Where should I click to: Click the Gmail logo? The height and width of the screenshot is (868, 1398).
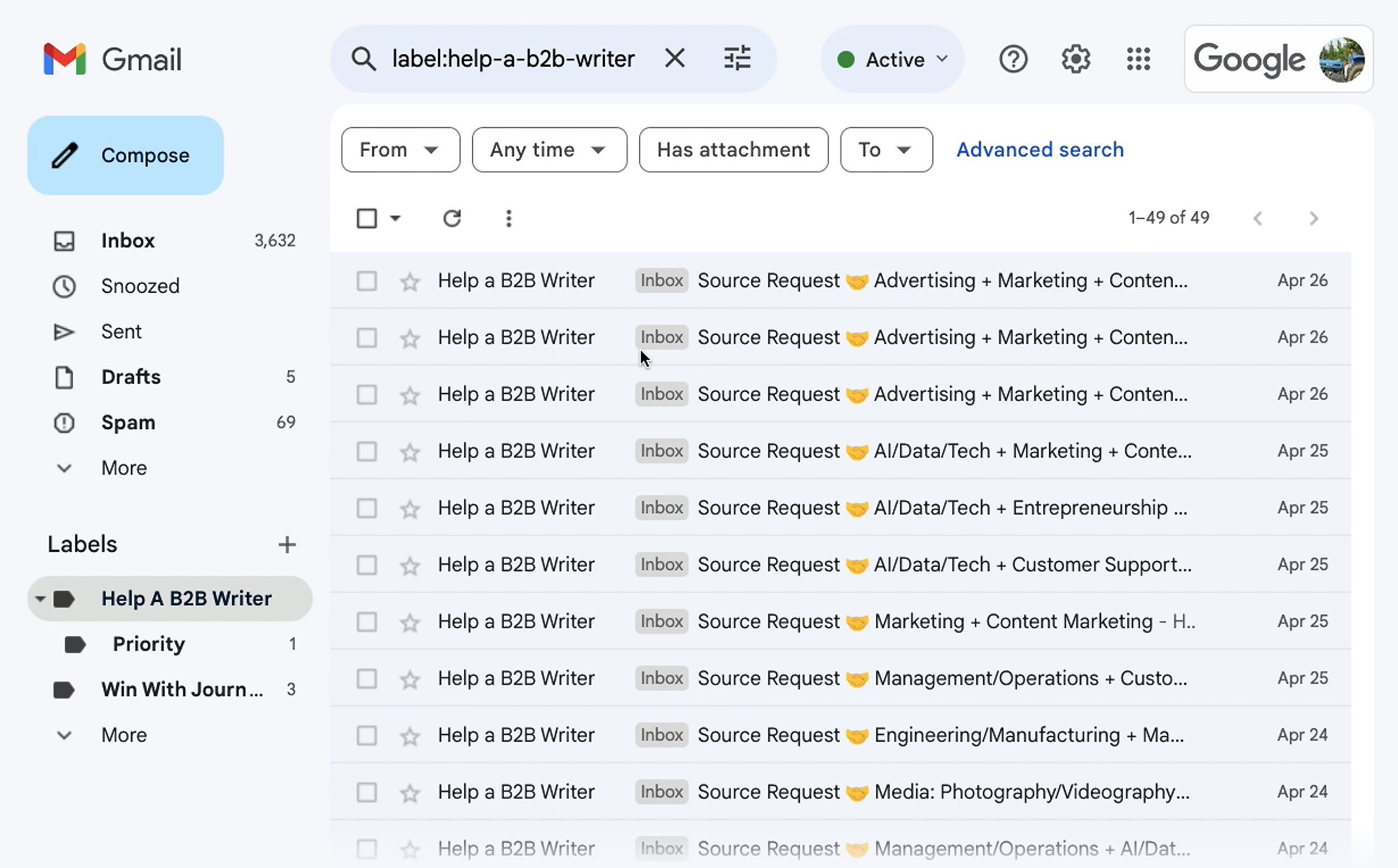[x=112, y=59]
